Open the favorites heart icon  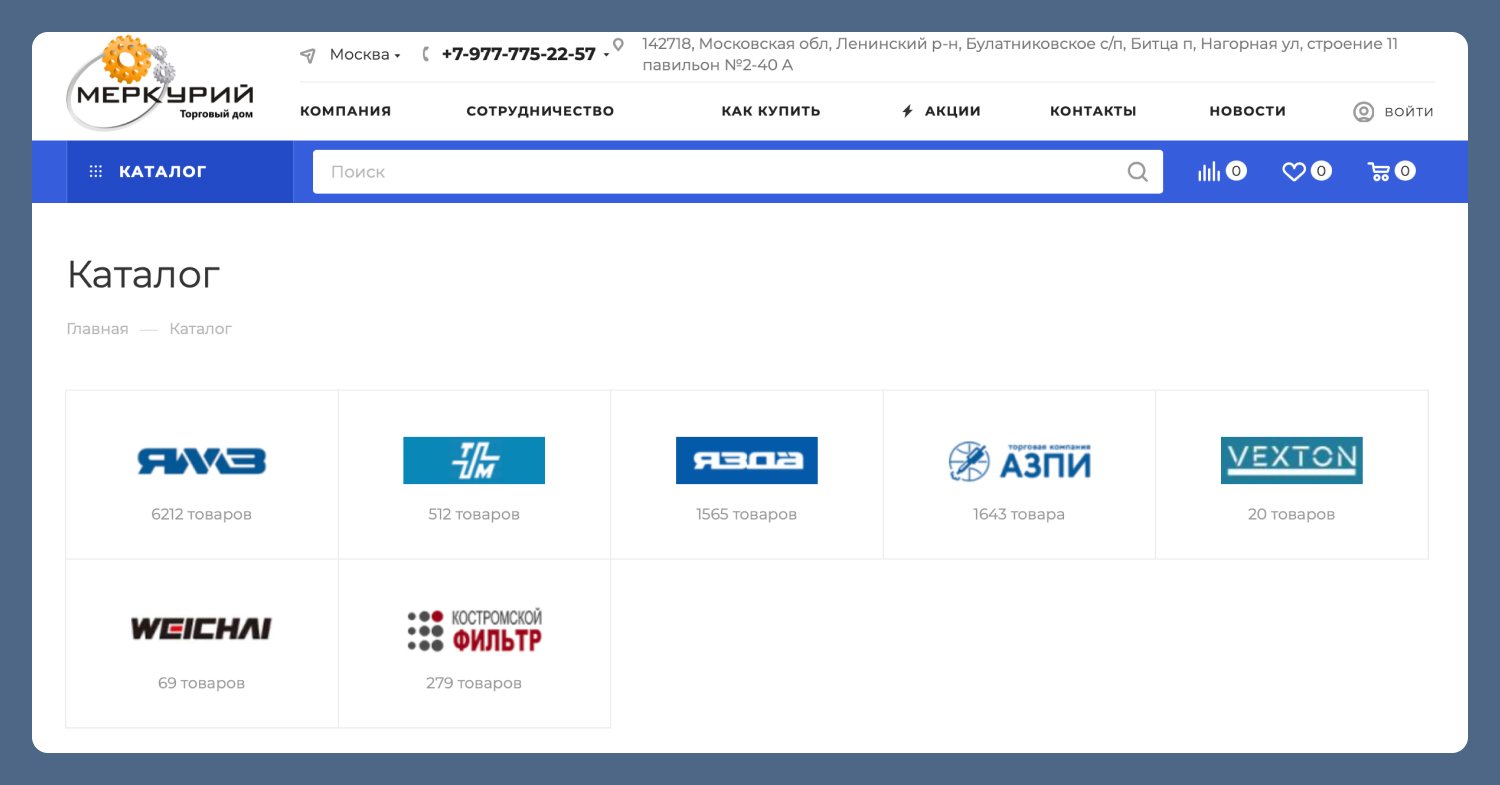[x=1294, y=172]
